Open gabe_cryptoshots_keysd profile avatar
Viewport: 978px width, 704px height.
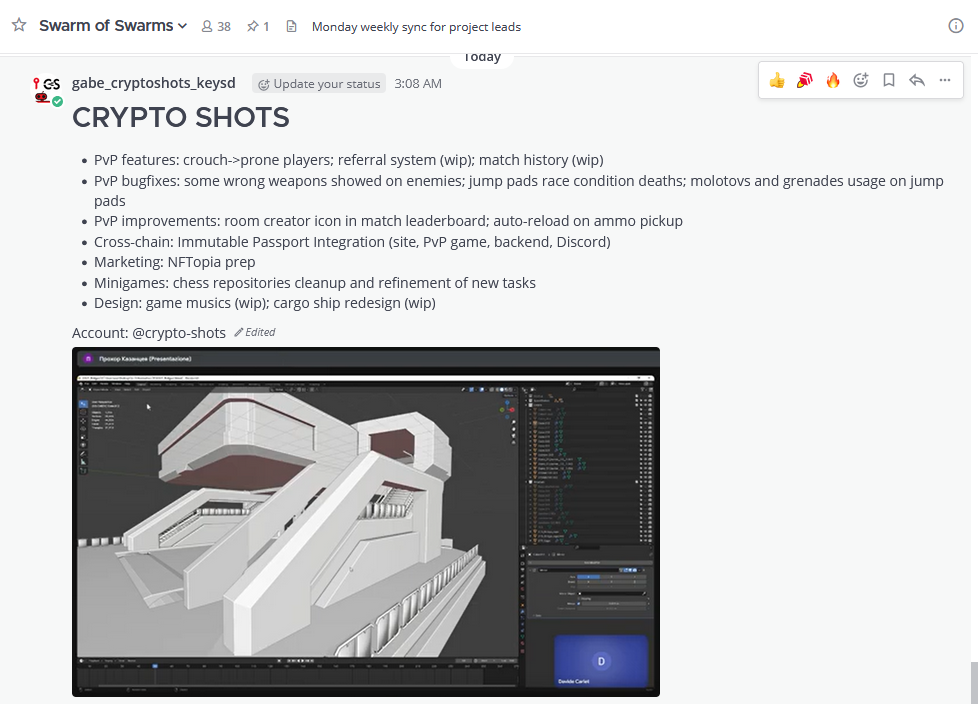point(47,91)
